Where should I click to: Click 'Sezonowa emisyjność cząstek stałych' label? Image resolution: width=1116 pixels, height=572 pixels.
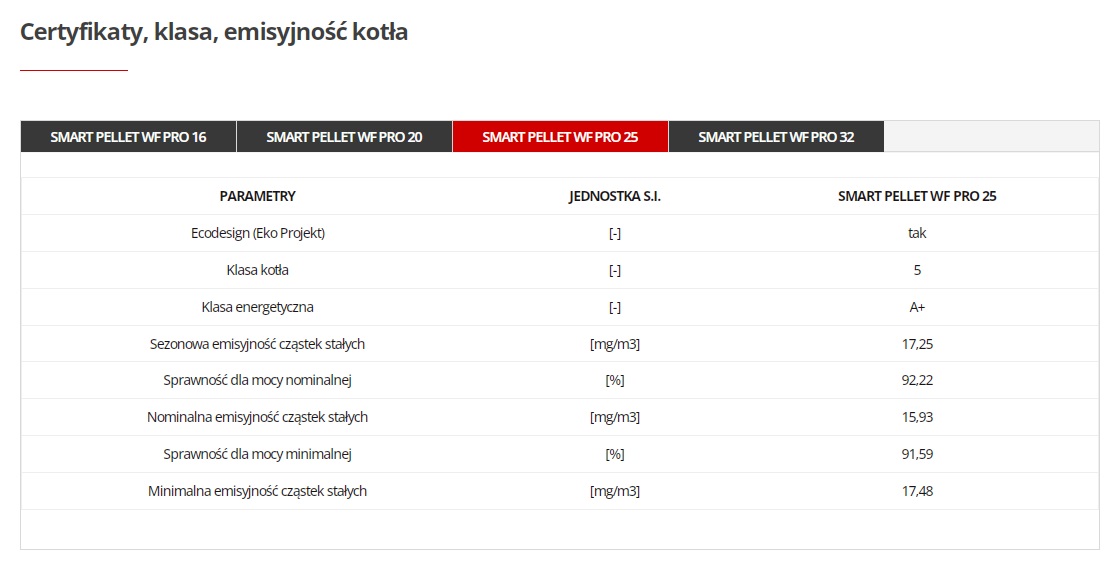[257, 344]
